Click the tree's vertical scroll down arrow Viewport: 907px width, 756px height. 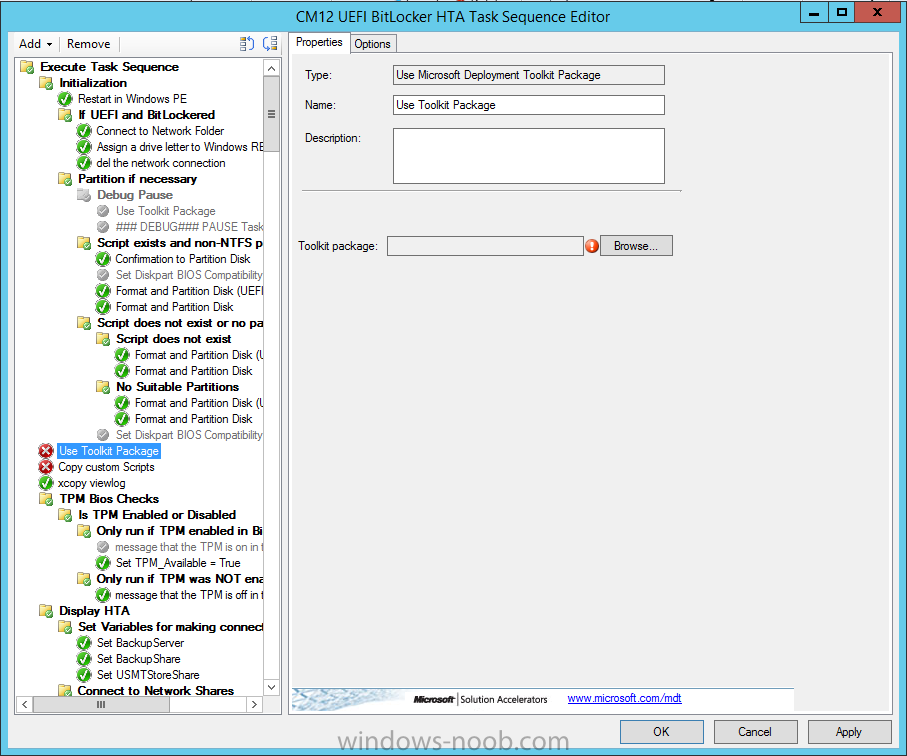click(271, 687)
